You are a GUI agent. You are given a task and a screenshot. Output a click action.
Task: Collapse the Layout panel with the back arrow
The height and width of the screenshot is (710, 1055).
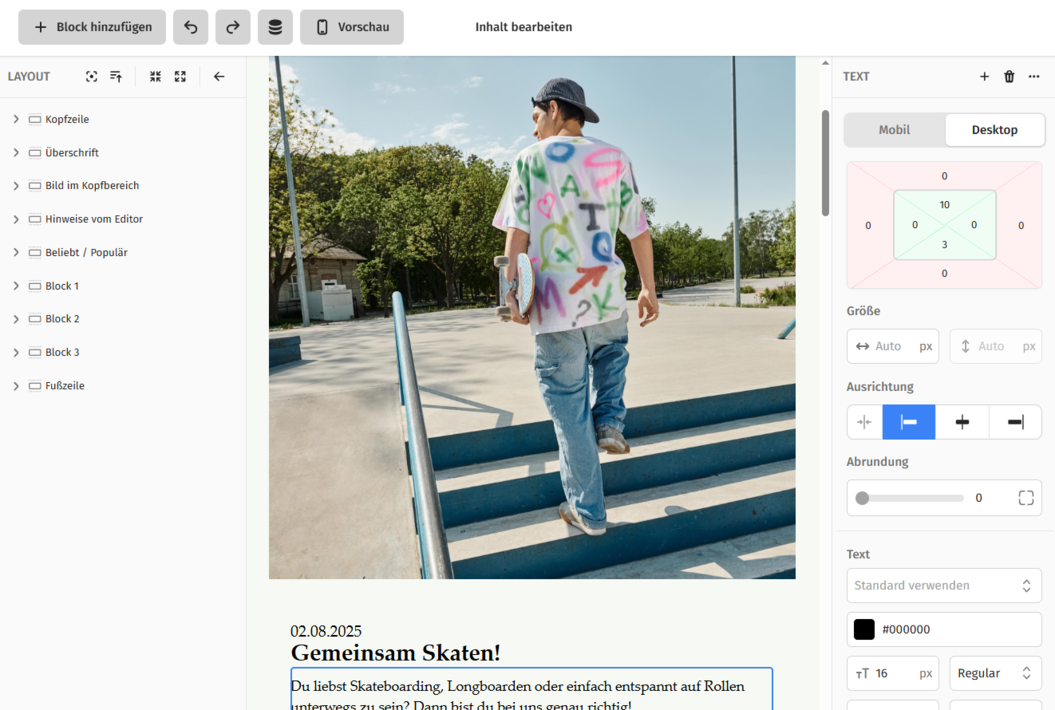click(x=219, y=76)
